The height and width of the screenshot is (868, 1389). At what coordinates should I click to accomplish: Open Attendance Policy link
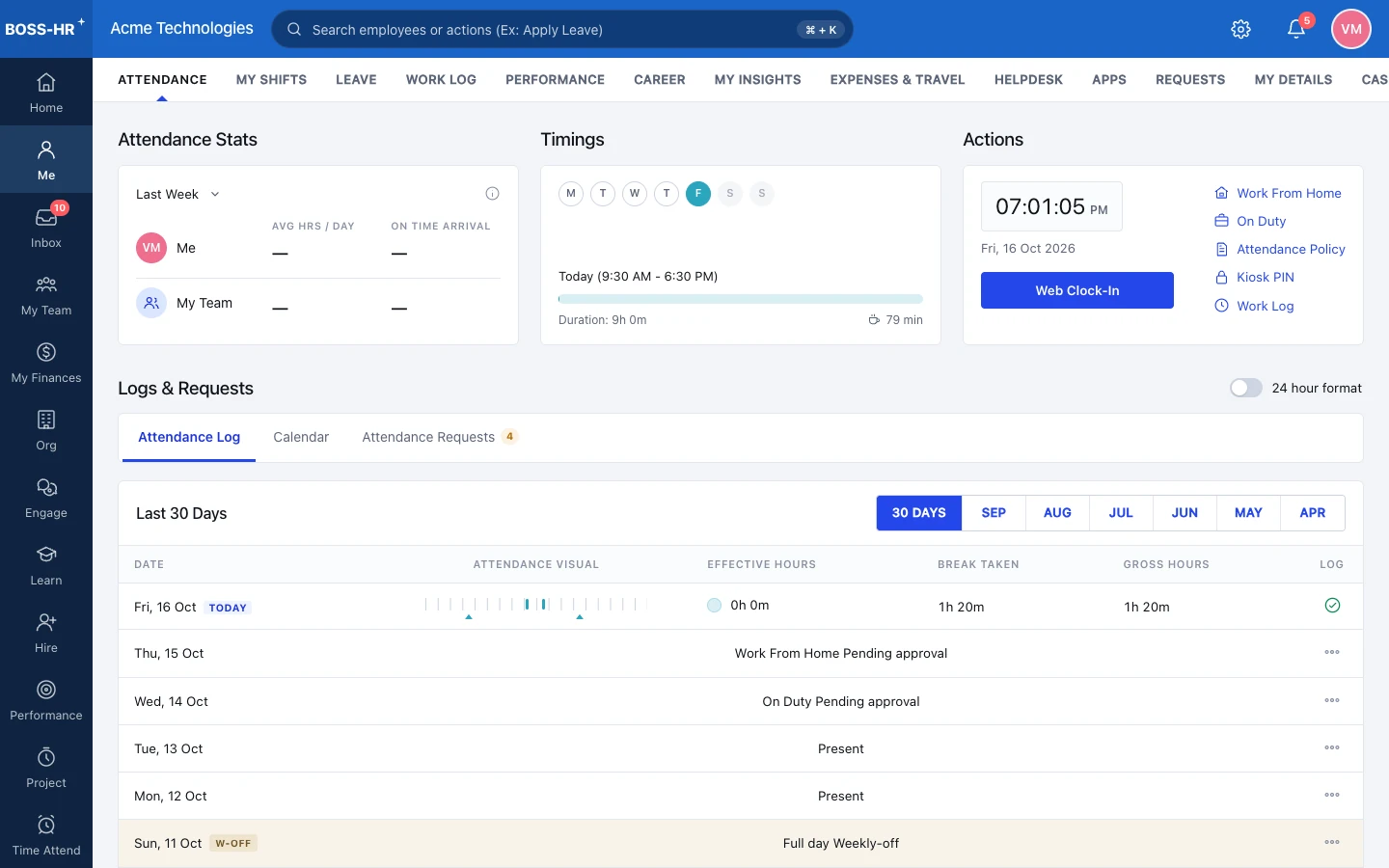coord(1280,249)
